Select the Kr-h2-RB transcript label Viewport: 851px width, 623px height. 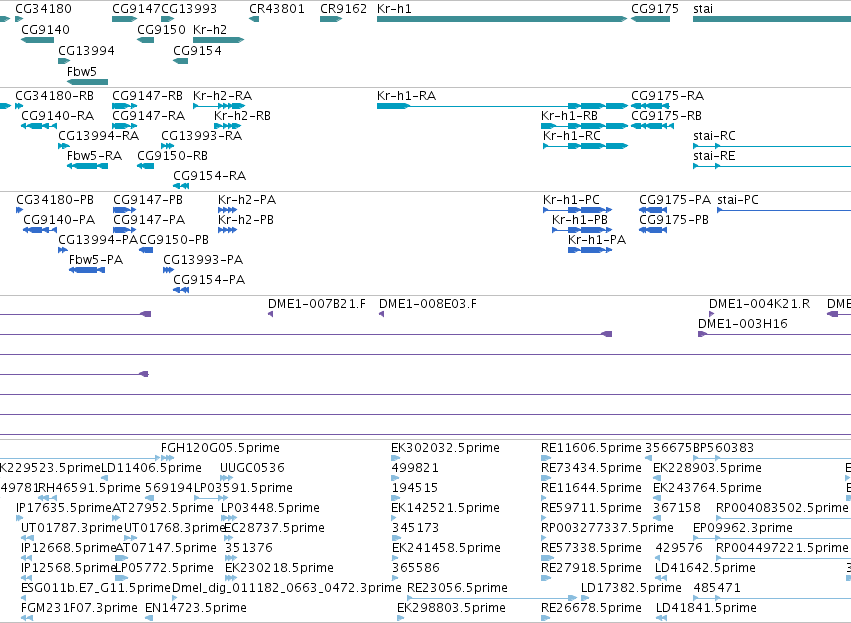(x=242, y=116)
